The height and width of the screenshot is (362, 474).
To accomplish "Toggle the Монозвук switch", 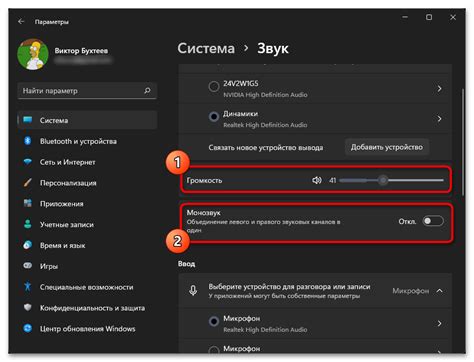I will [433, 221].
